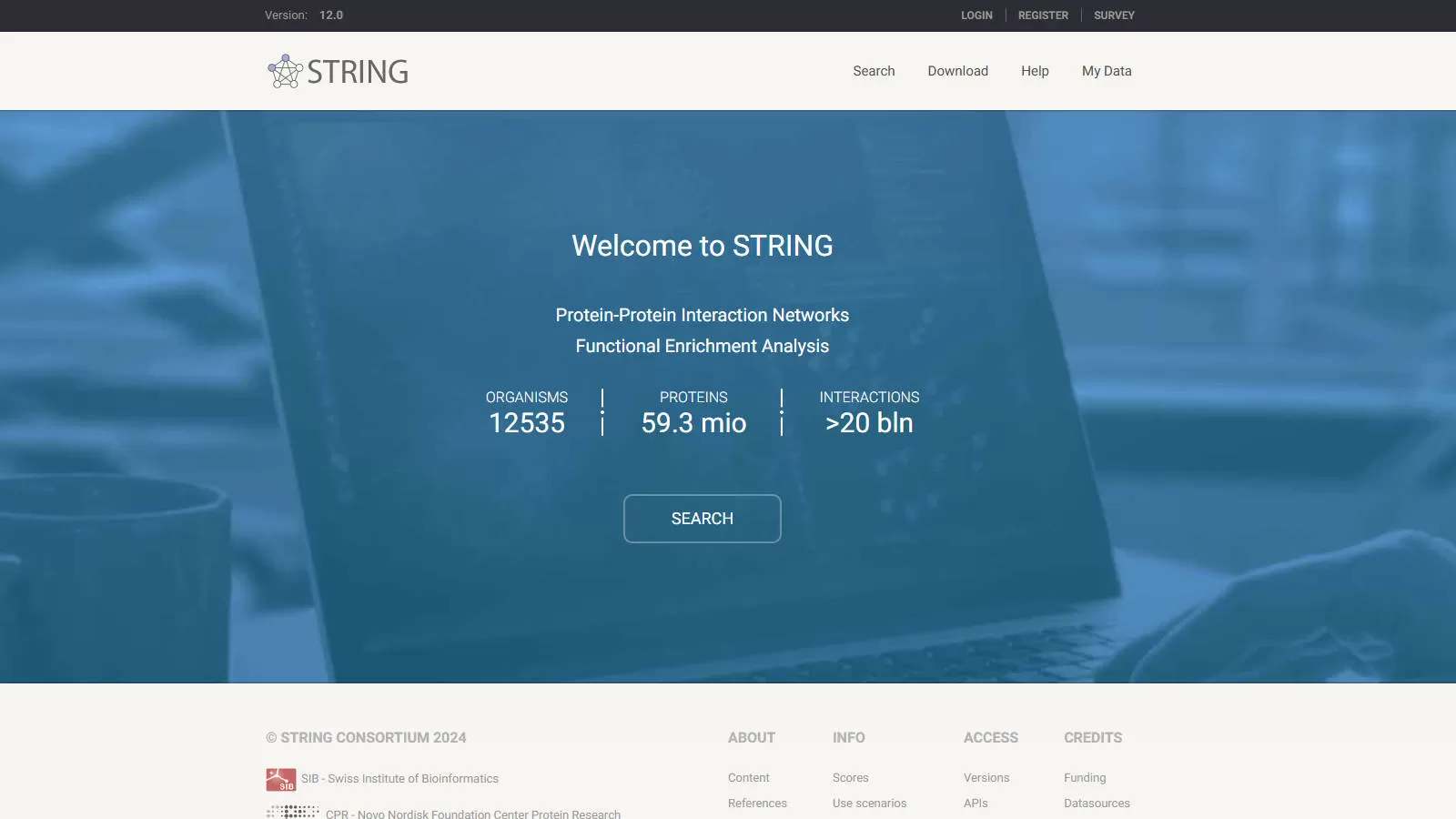Click the version number 12.0
The width and height of the screenshot is (1456, 819).
click(331, 15)
